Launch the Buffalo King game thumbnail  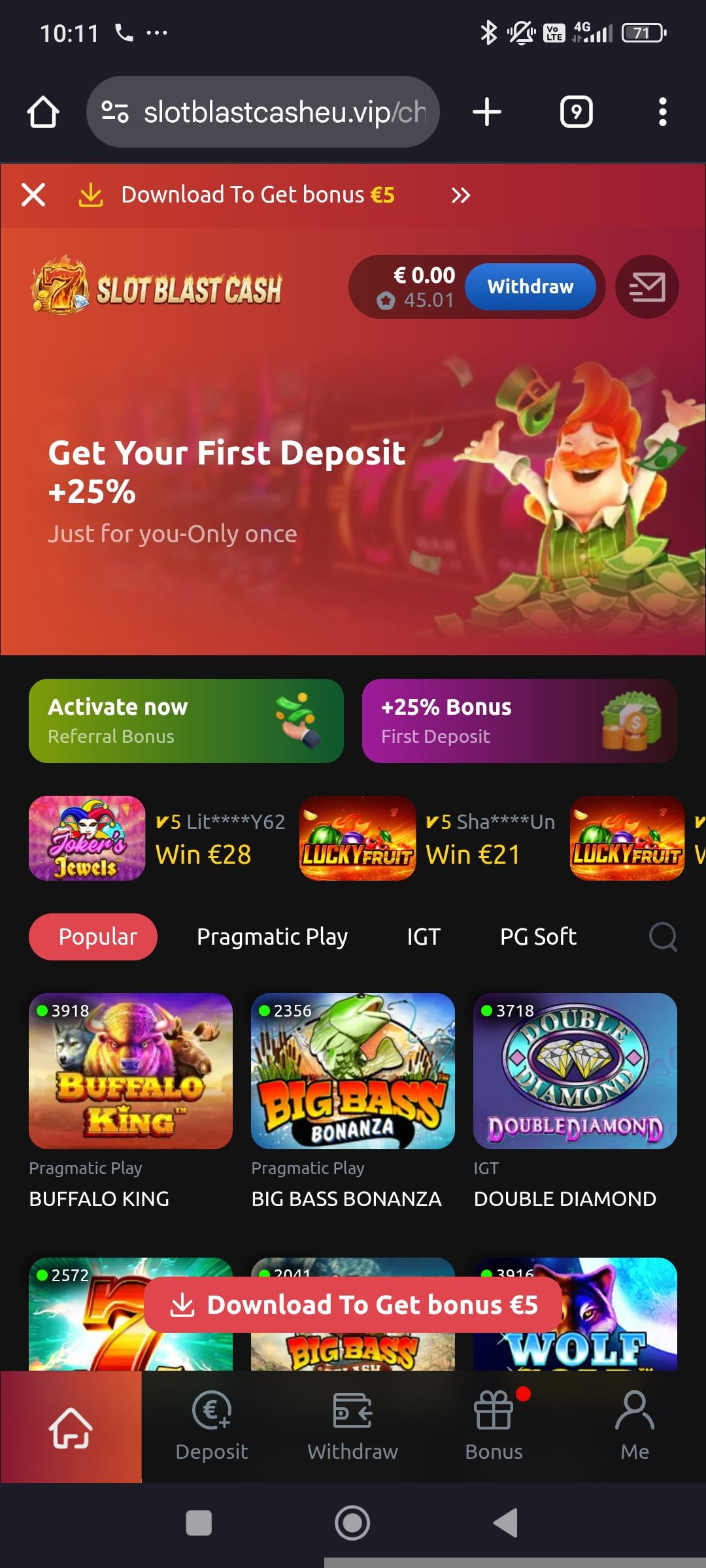click(131, 1071)
